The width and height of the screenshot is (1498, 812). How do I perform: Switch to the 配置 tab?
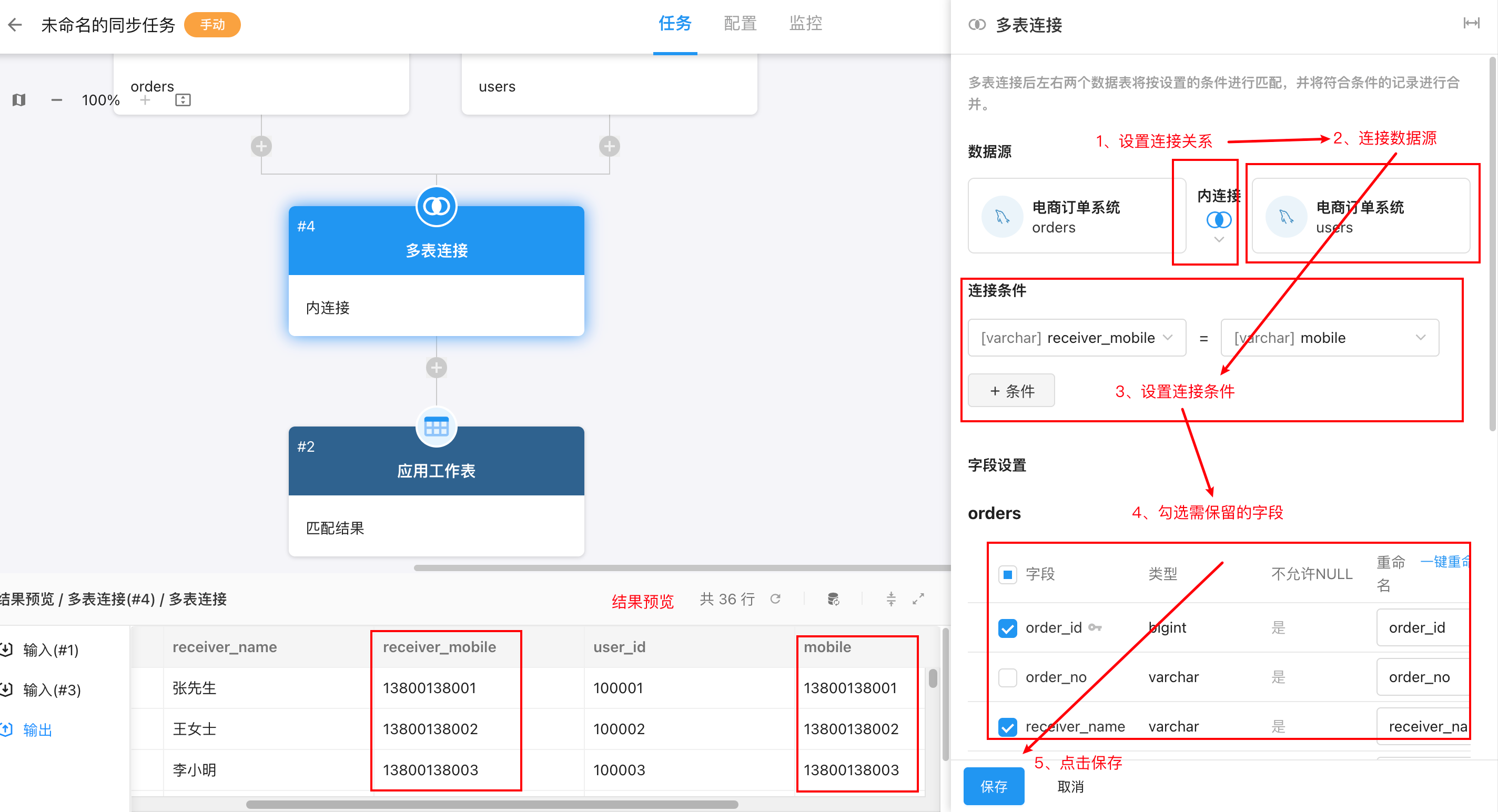pos(740,23)
